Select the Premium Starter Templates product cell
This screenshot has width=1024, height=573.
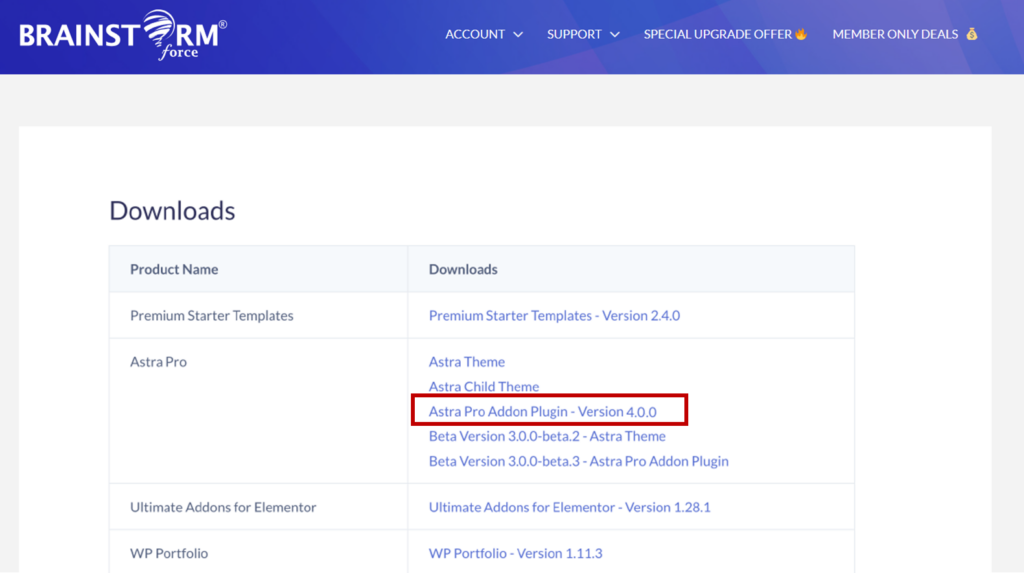(x=259, y=316)
